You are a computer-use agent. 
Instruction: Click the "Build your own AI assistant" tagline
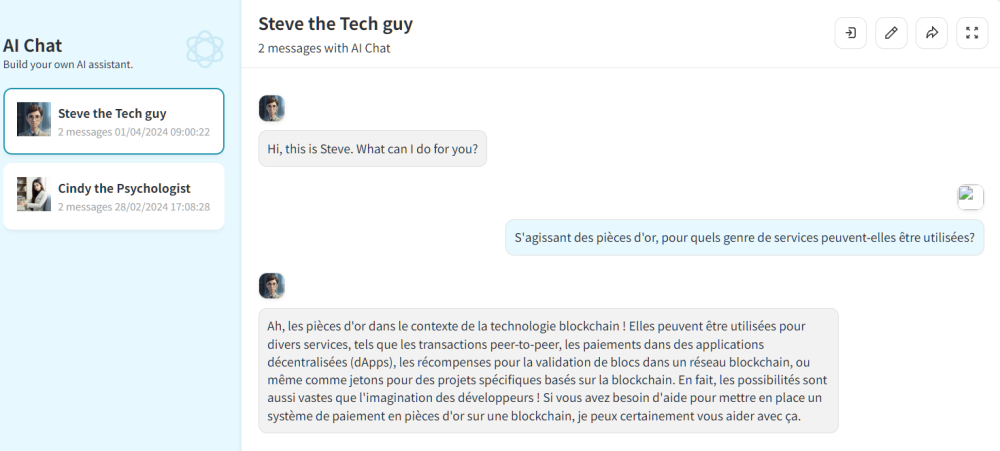coord(68,65)
